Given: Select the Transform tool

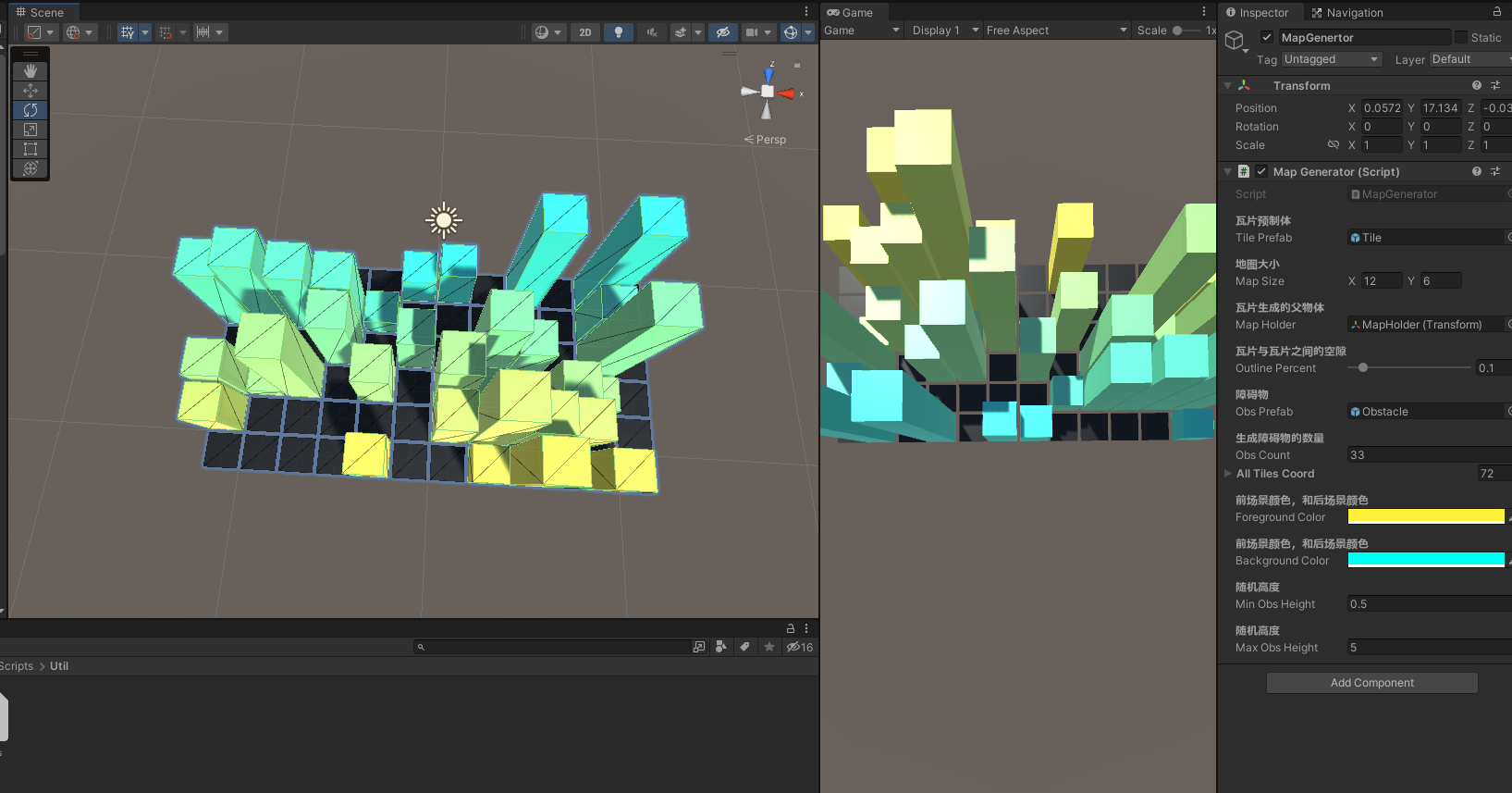Looking at the screenshot, I should coord(31,168).
